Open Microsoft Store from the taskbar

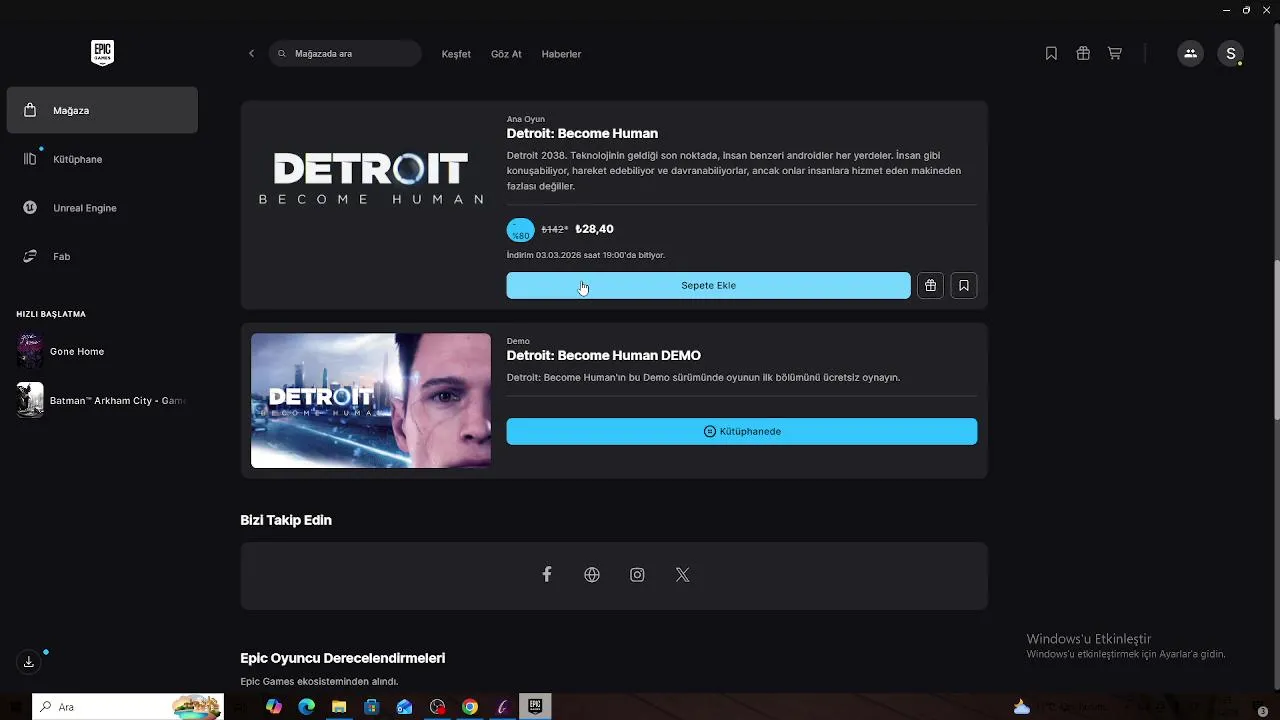tap(372, 707)
